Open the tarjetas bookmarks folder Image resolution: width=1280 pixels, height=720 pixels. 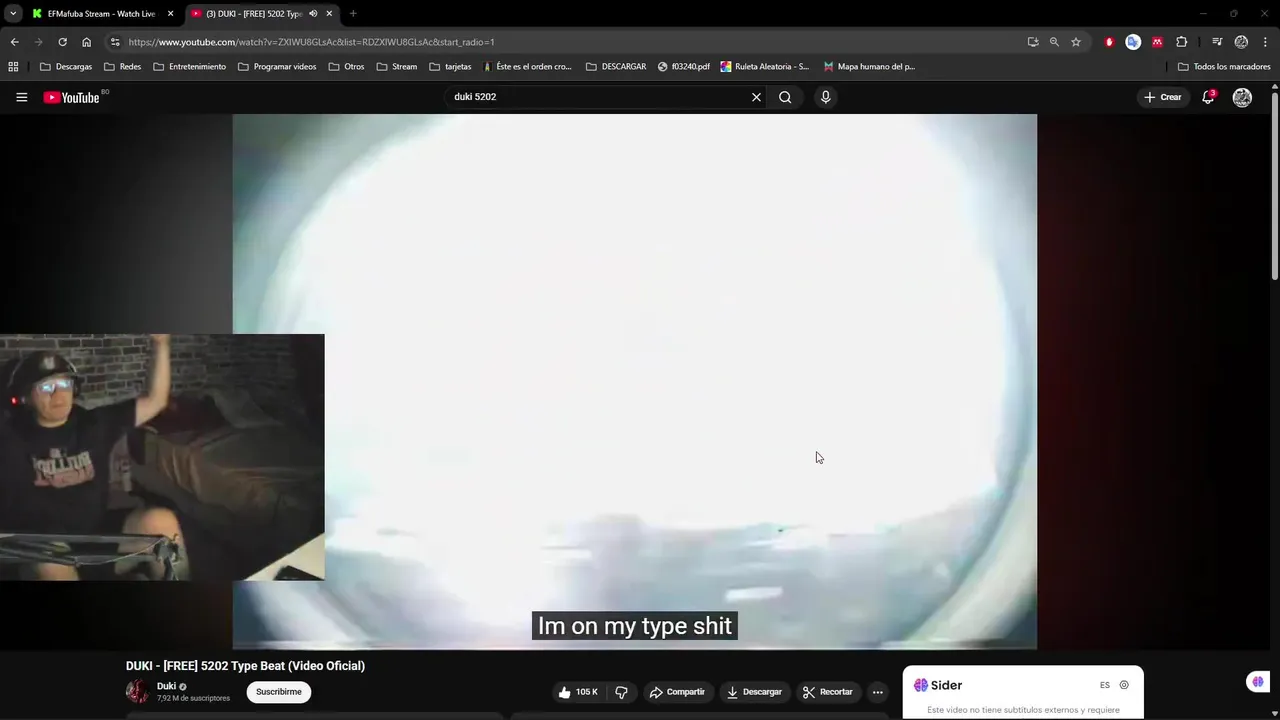click(x=450, y=67)
